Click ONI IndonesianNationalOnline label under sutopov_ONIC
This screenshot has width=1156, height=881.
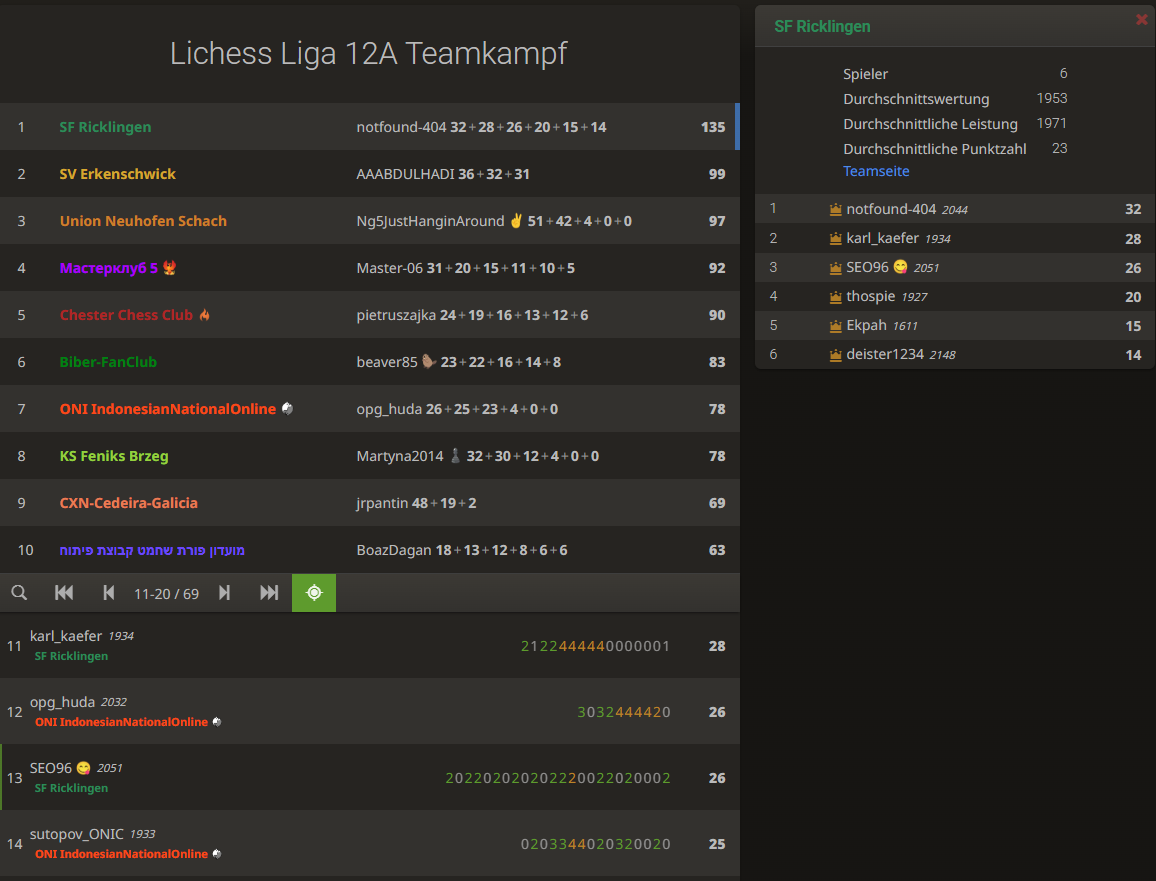(x=122, y=854)
